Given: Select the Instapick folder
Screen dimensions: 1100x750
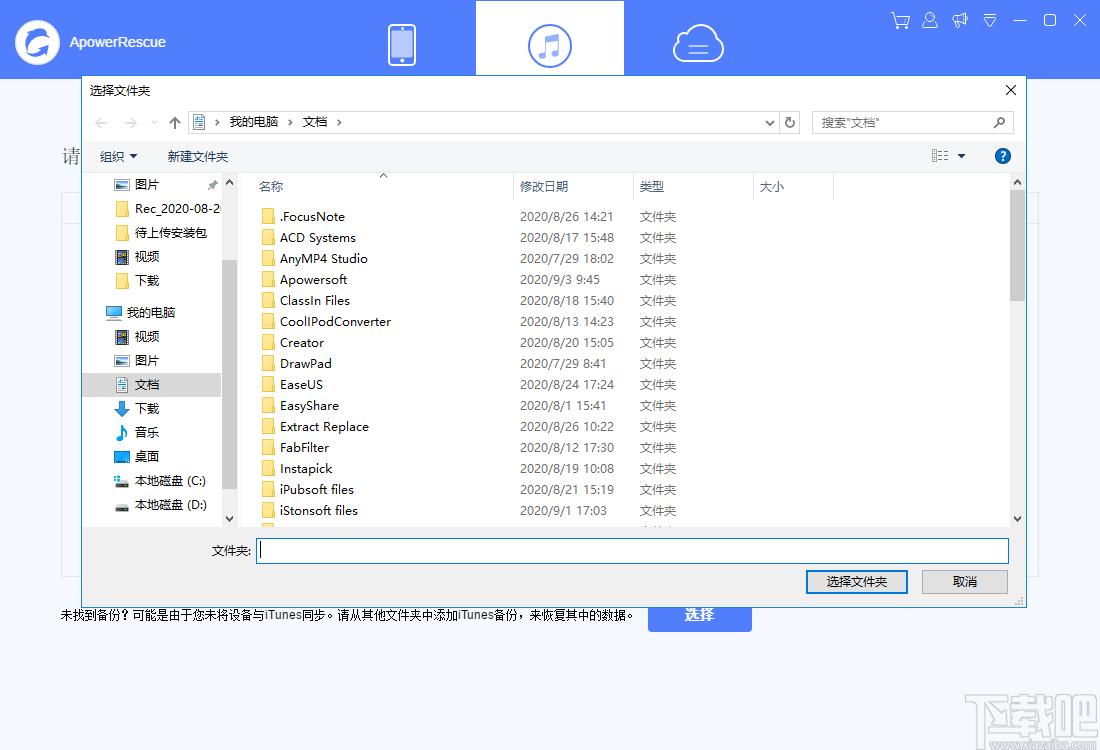Looking at the screenshot, I should [297, 469].
